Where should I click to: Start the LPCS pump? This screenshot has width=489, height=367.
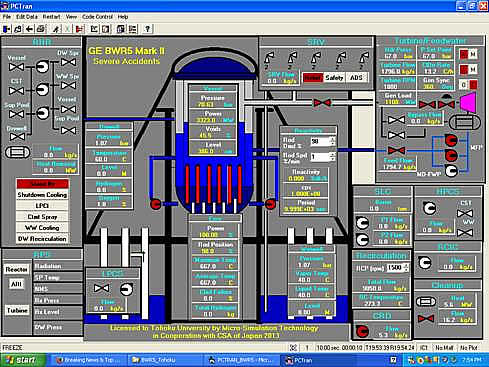tap(126, 289)
